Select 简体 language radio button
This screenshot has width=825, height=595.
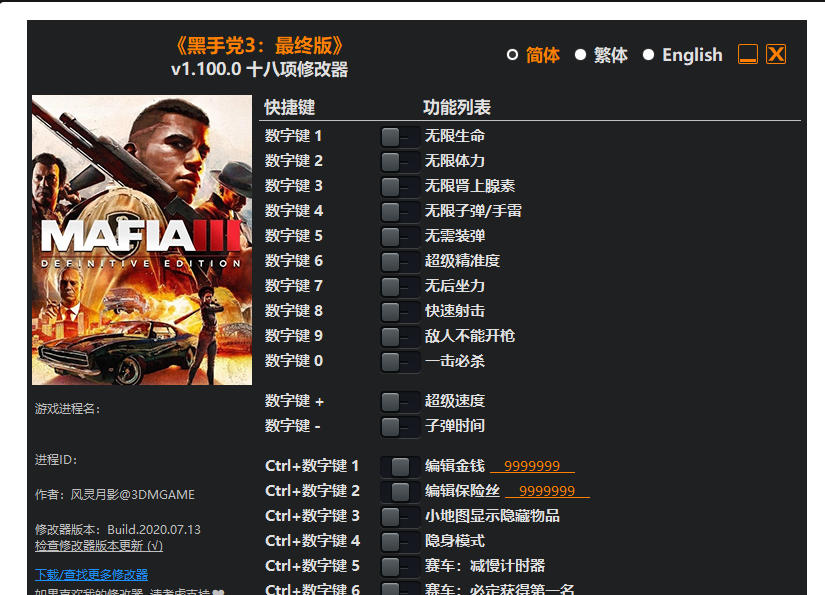point(512,55)
